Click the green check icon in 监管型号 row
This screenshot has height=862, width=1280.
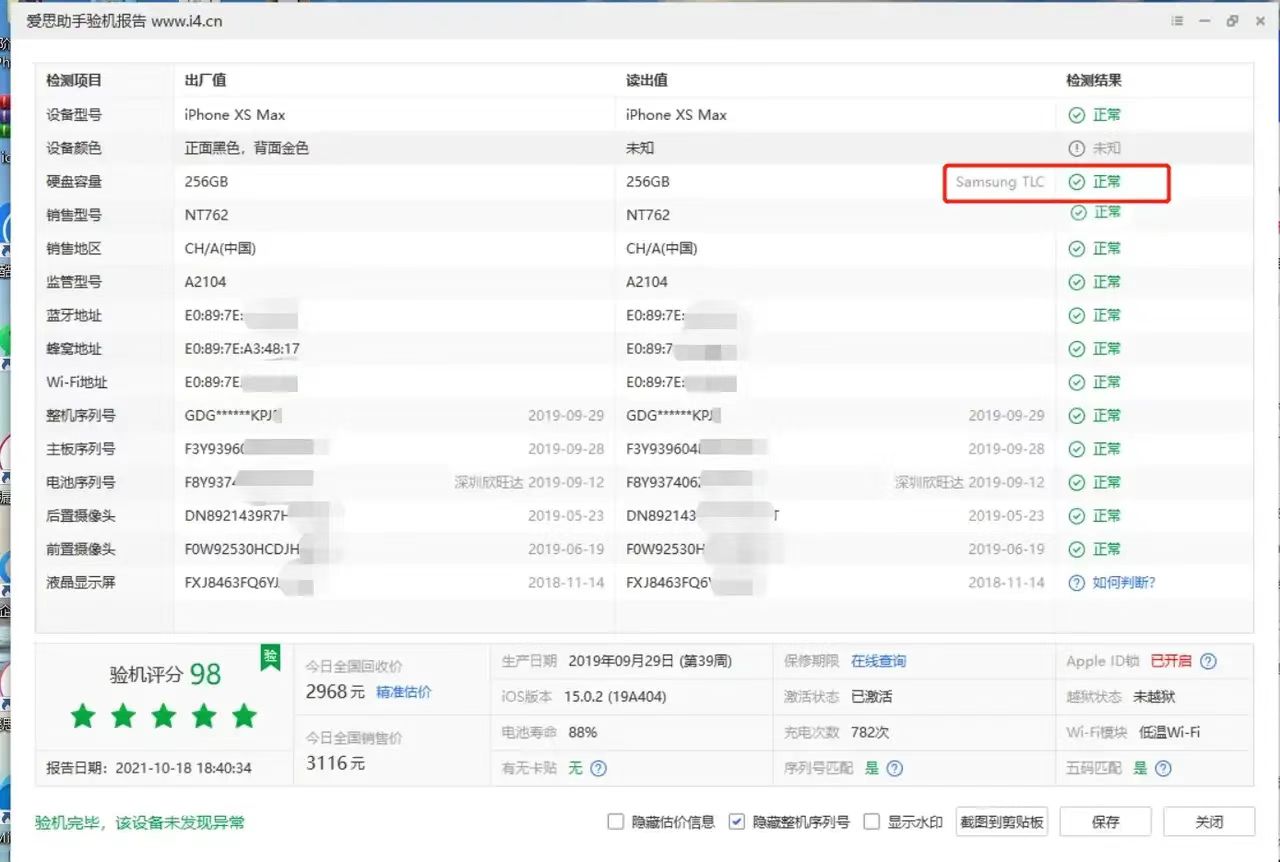(x=1076, y=282)
